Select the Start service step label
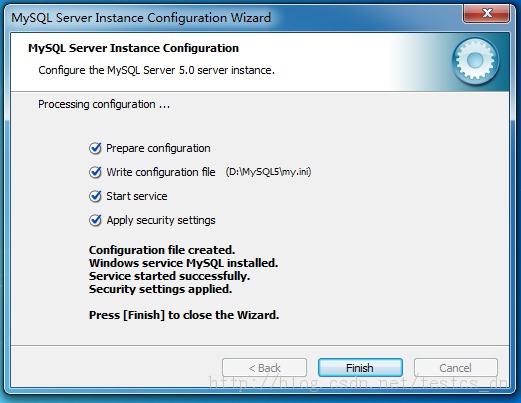 pyautogui.click(x=137, y=196)
